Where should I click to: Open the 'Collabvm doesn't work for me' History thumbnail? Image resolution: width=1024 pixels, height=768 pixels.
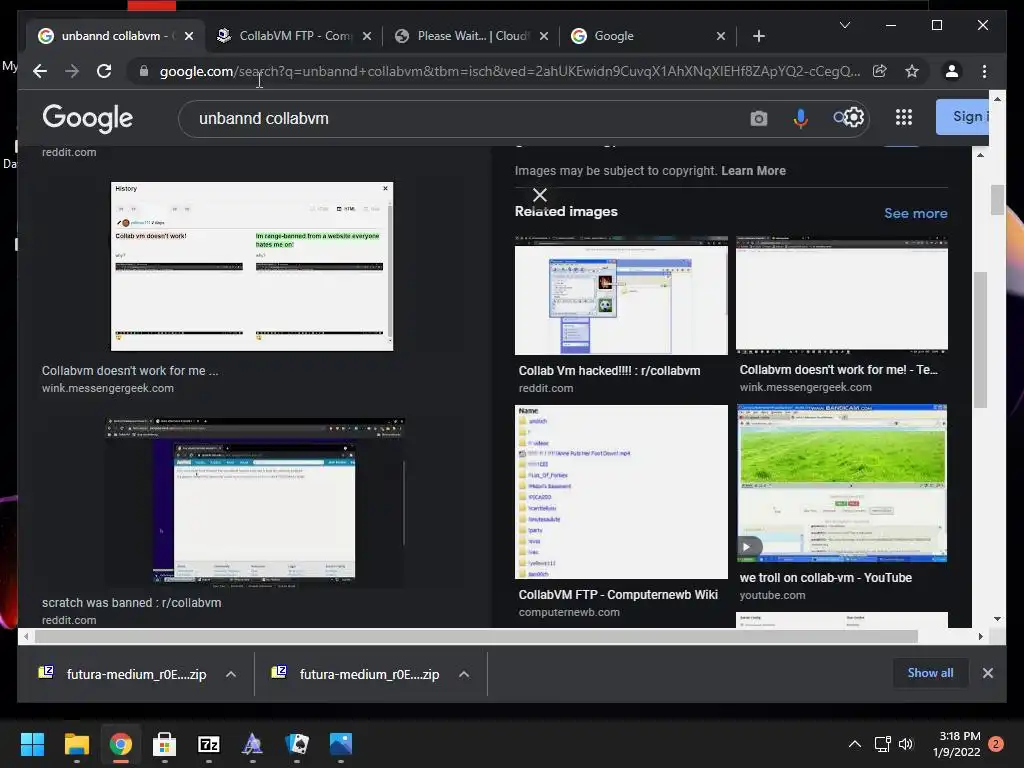point(252,266)
